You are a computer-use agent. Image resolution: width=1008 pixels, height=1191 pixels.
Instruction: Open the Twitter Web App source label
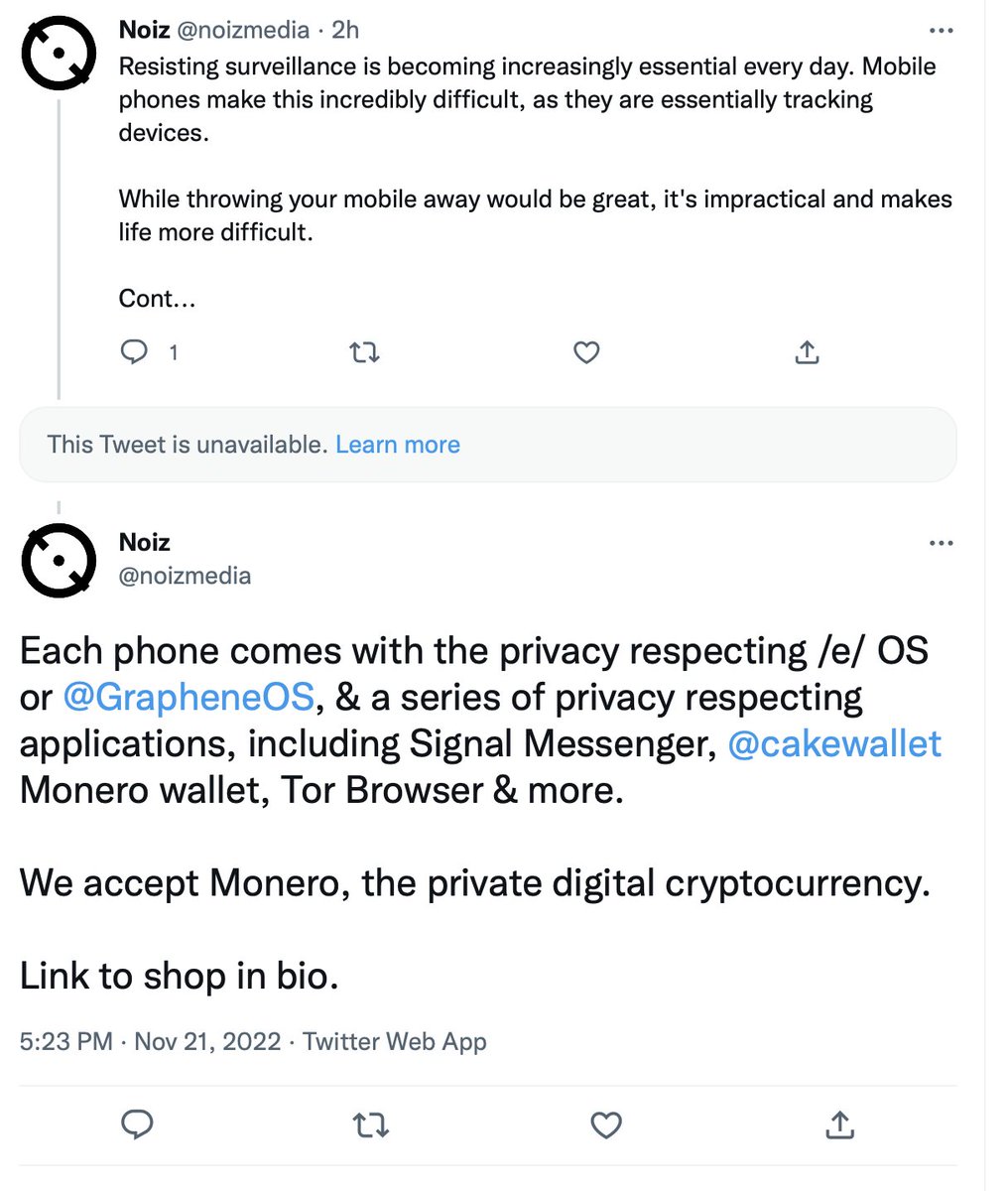click(x=395, y=1041)
